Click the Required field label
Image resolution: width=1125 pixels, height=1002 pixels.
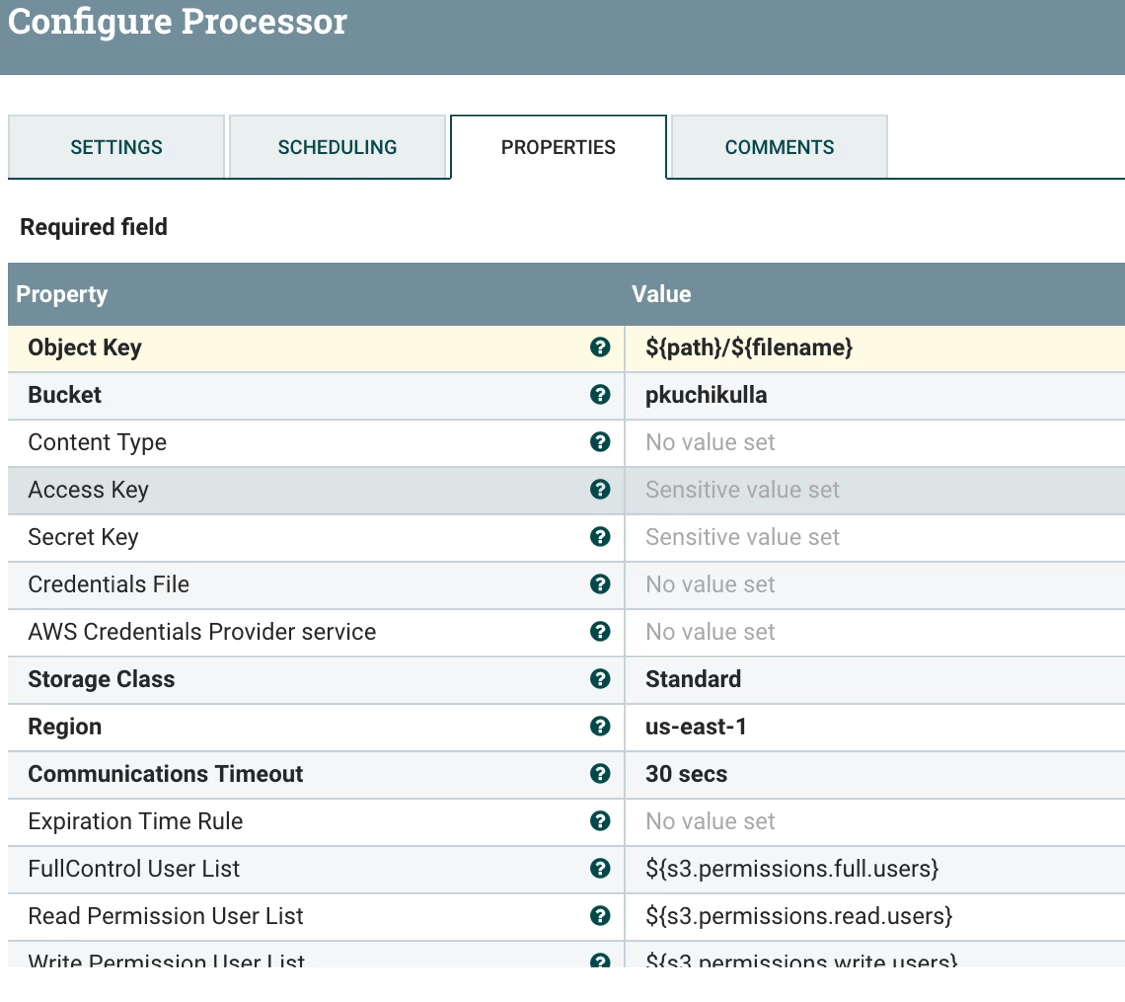point(93,227)
